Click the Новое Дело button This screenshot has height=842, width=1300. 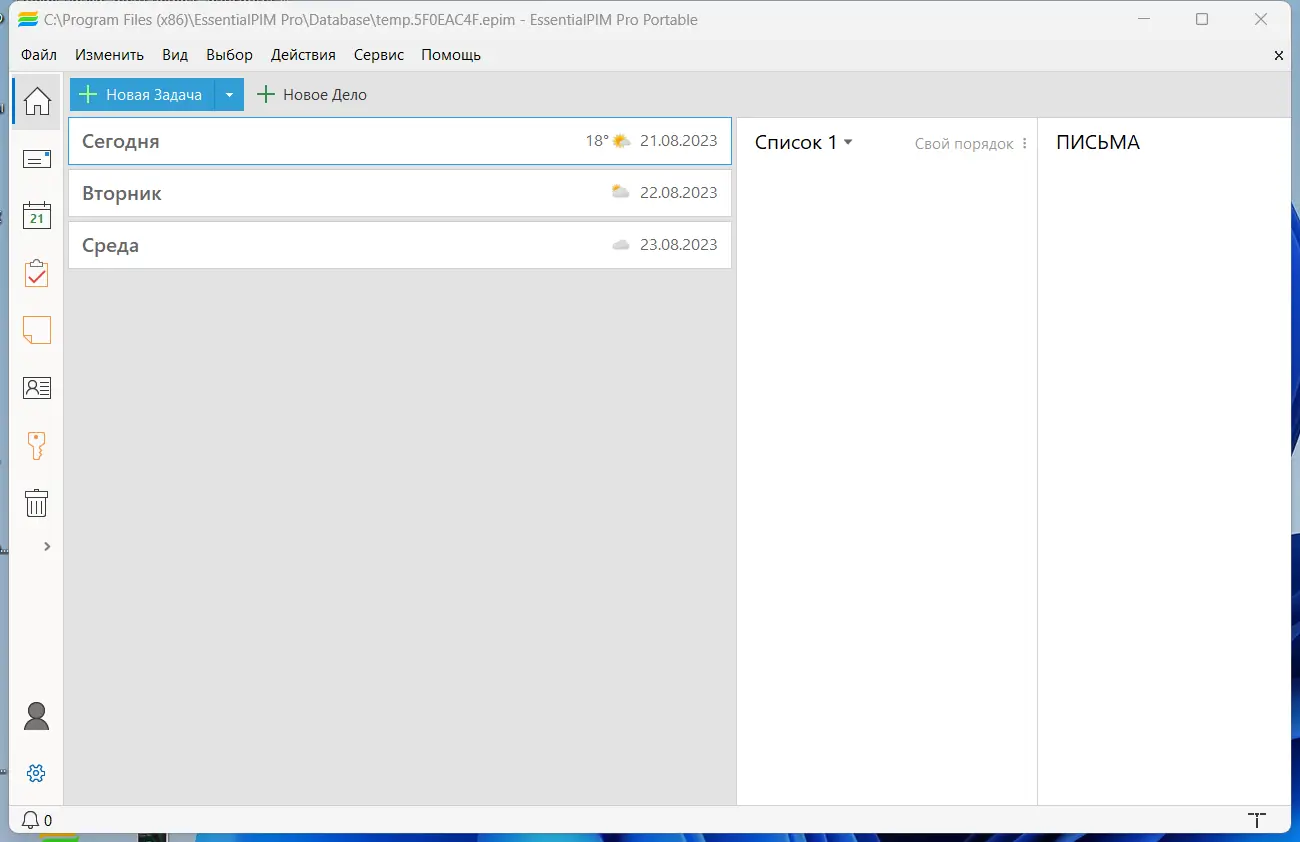pos(313,94)
